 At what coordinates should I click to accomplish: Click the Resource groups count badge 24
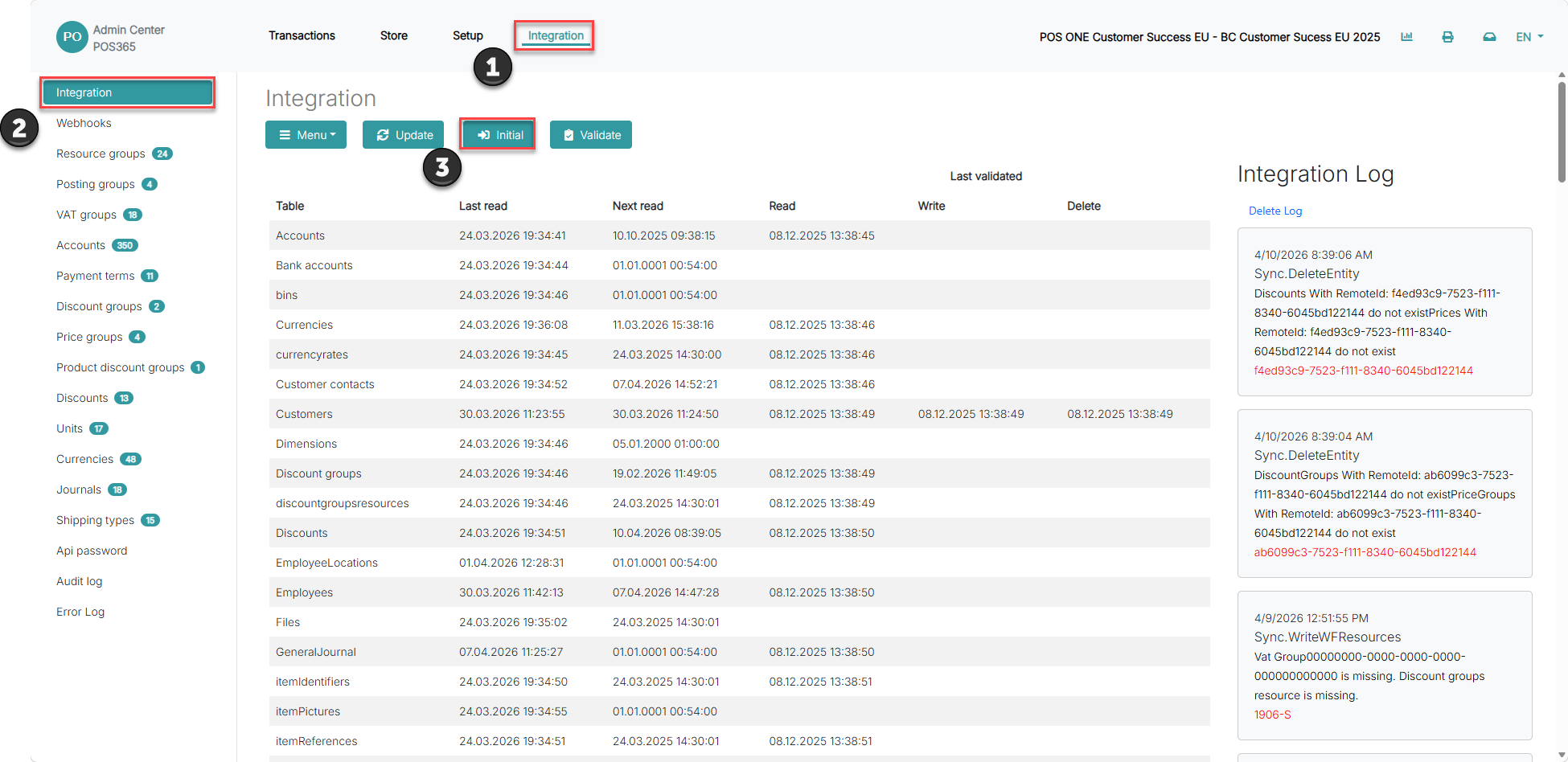point(162,154)
